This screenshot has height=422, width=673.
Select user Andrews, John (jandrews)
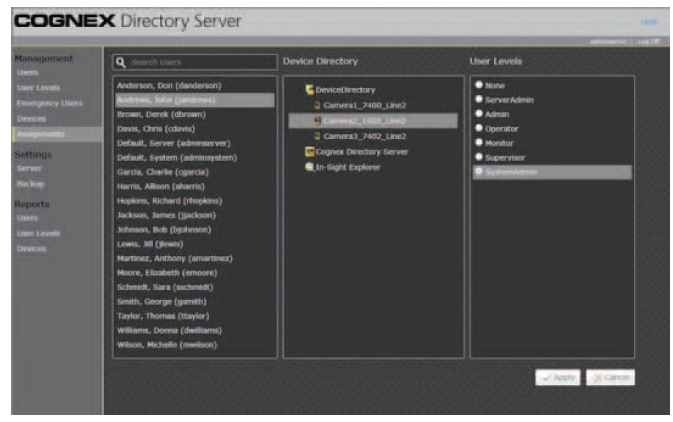(x=195, y=100)
